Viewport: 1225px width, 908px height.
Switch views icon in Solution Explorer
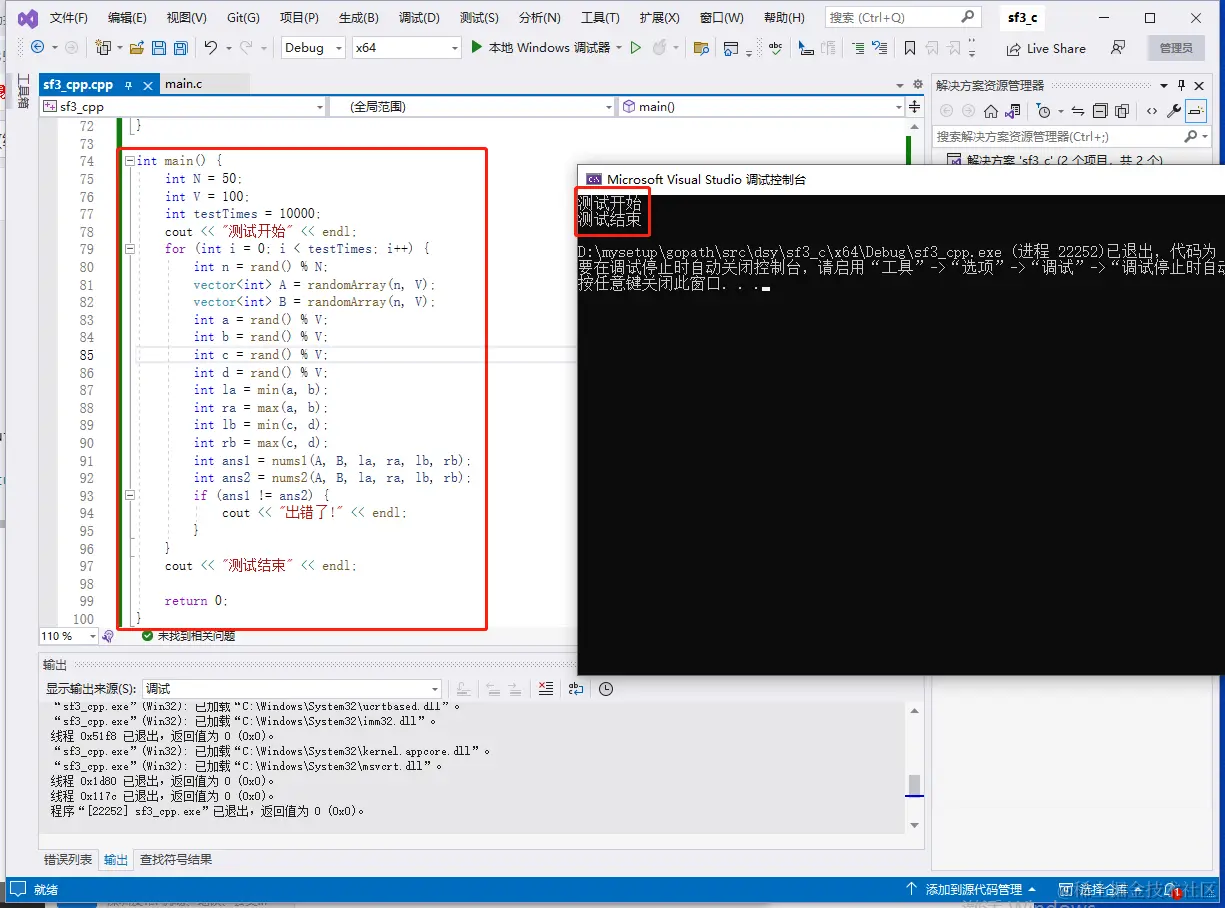tap(1013, 111)
